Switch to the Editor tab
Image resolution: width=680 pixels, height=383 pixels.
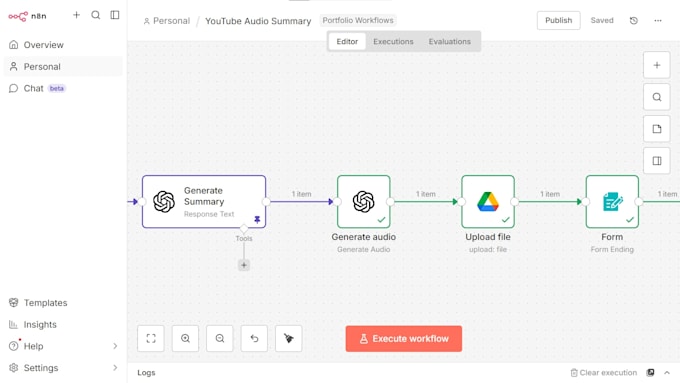pyautogui.click(x=347, y=42)
